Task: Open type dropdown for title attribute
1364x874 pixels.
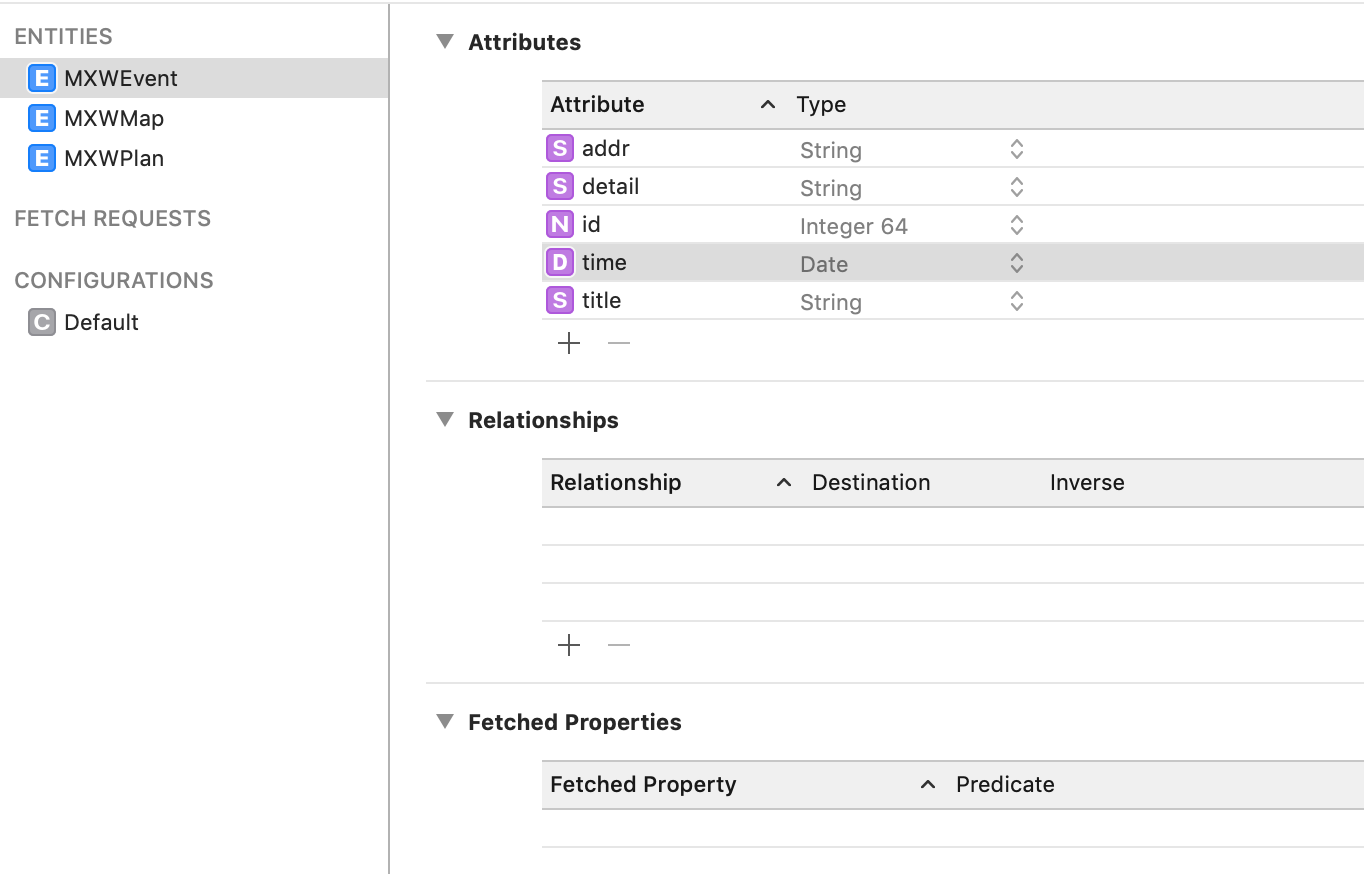Action: (1016, 301)
